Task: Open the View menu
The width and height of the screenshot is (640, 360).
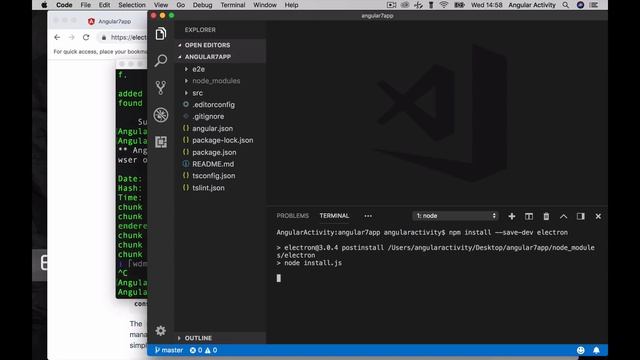Action: point(161,5)
